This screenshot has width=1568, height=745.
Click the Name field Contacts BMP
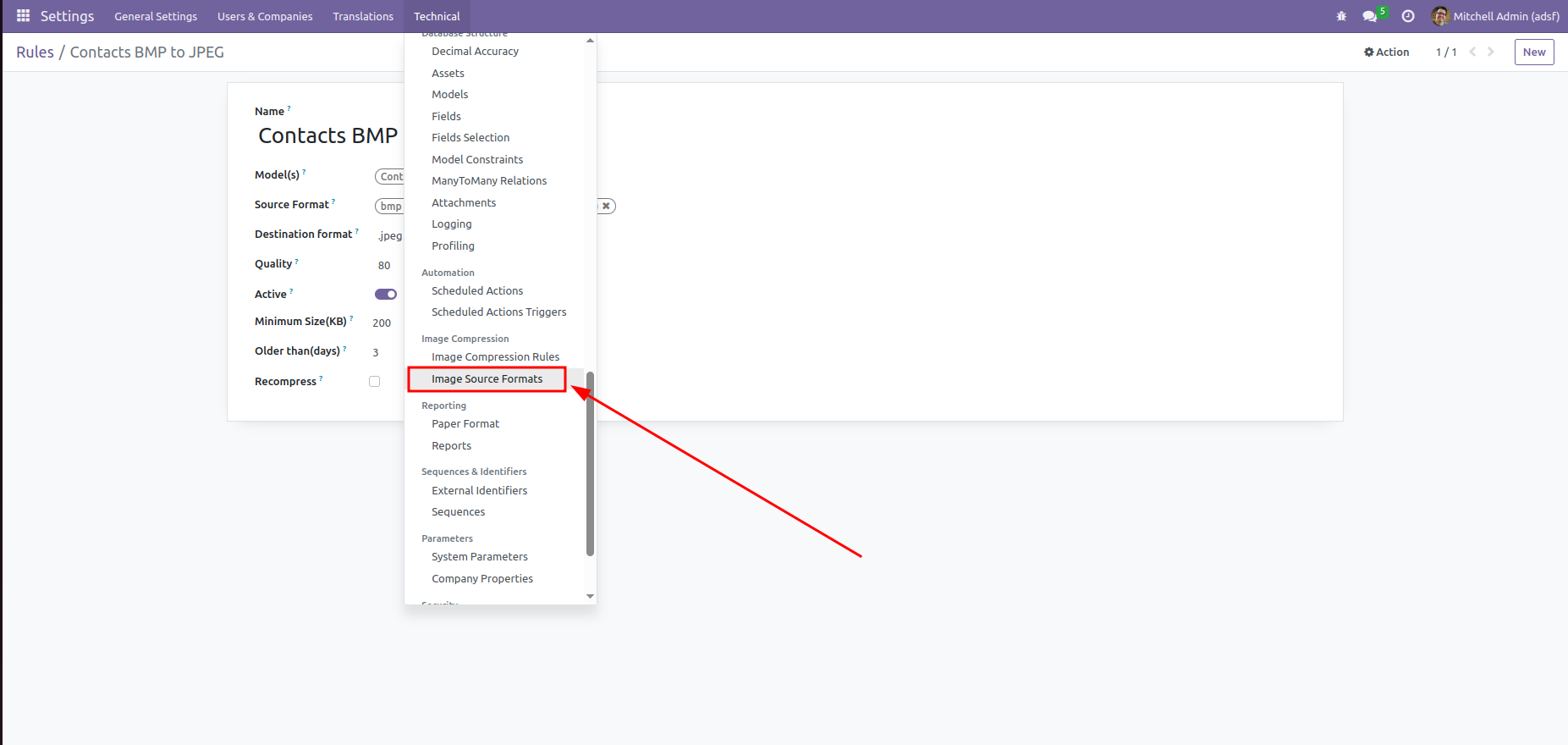pyautogui.click(x=328, y=135)
